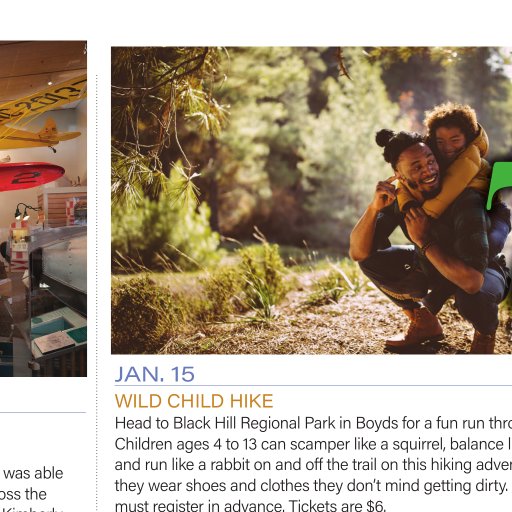Click the line starting Children ages 4 to 13
Screen dimensions: 512x512
click(313, 444)
